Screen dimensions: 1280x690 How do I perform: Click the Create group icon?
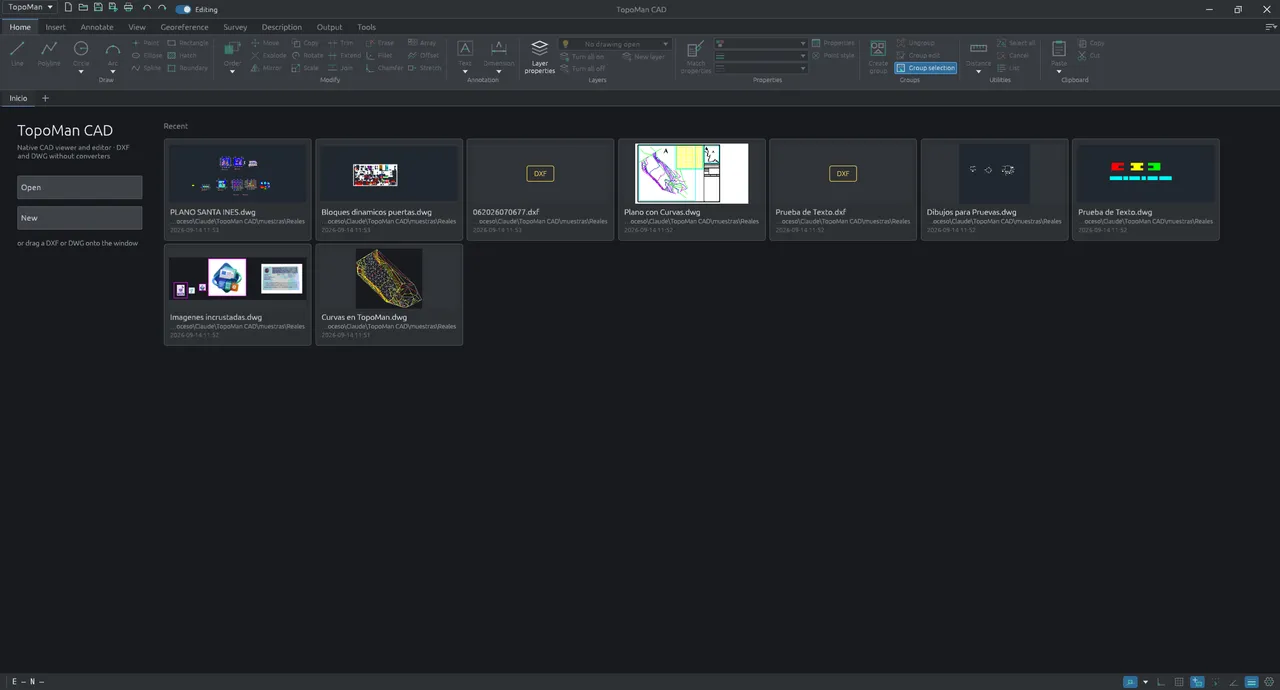[878, 57]
